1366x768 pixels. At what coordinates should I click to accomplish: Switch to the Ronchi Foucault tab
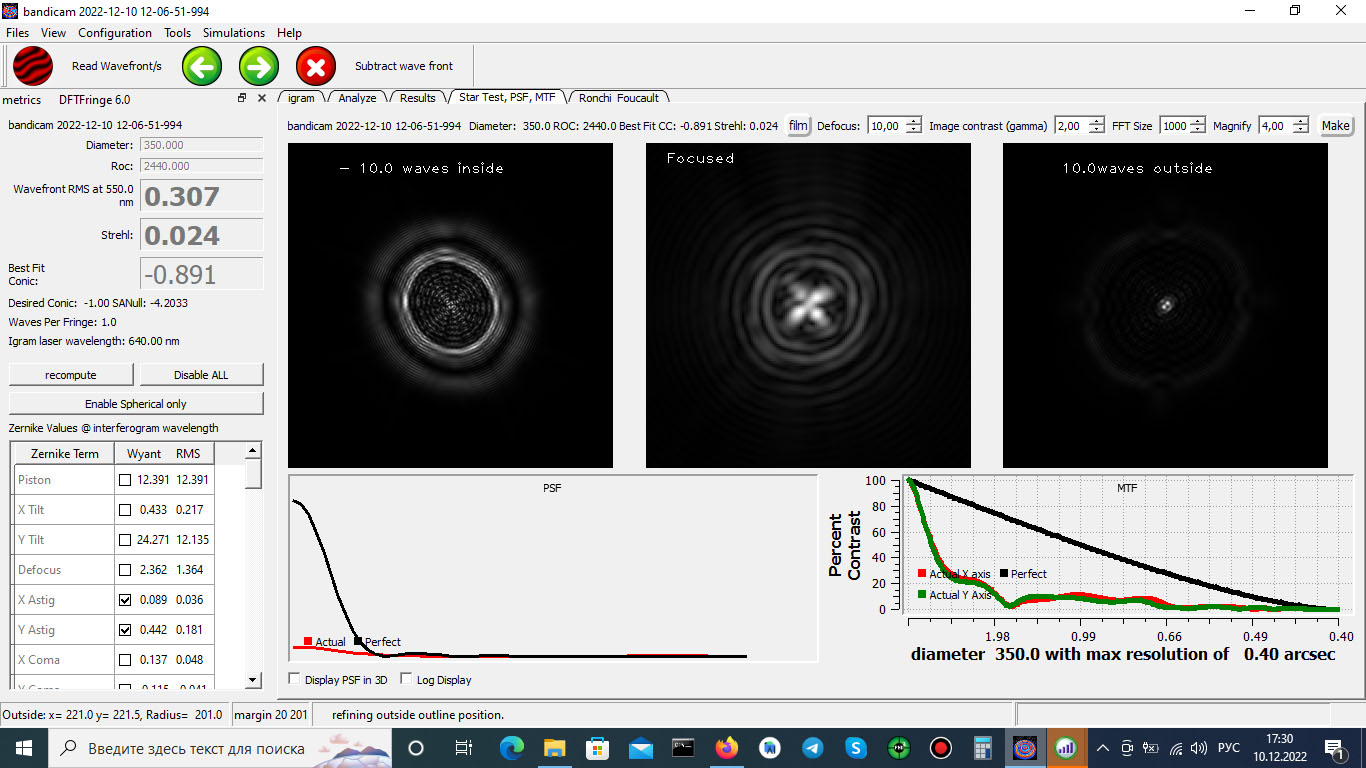pyautogui.click(x=618, y=98)
